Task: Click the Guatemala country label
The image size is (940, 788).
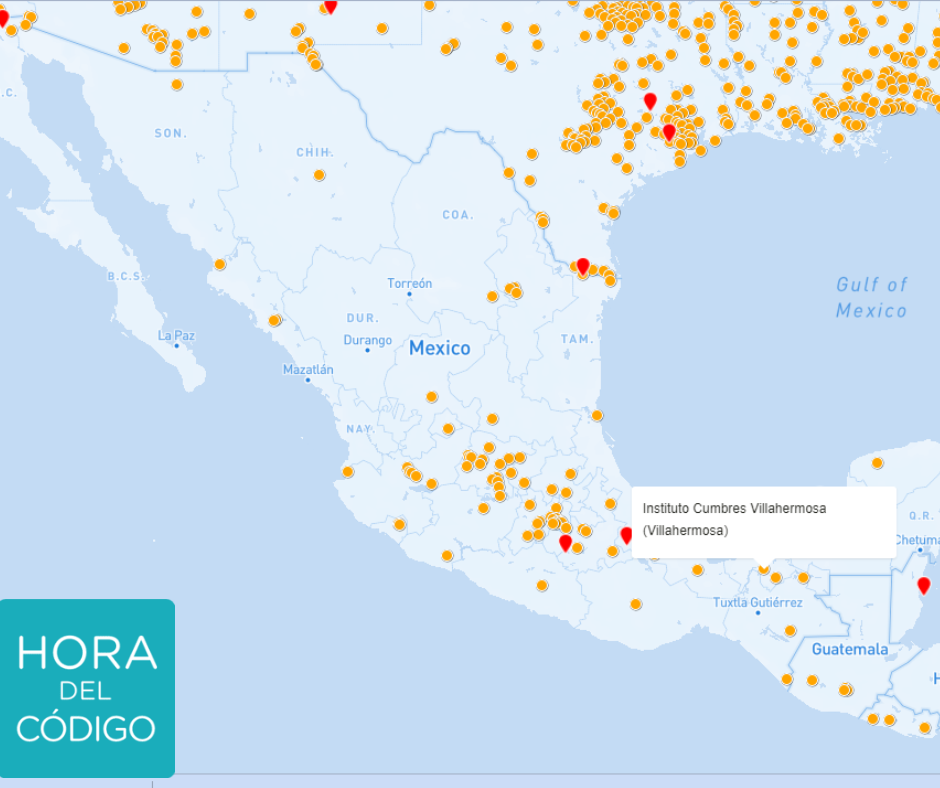Action: point(850,649)
